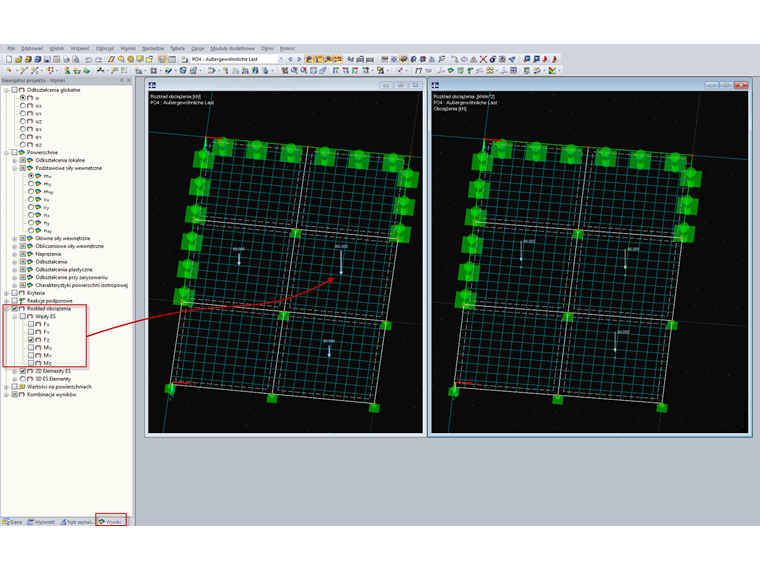Expand the Kombinacje wyników node
The width and height of the screenshot is (760, 570).
6,395
